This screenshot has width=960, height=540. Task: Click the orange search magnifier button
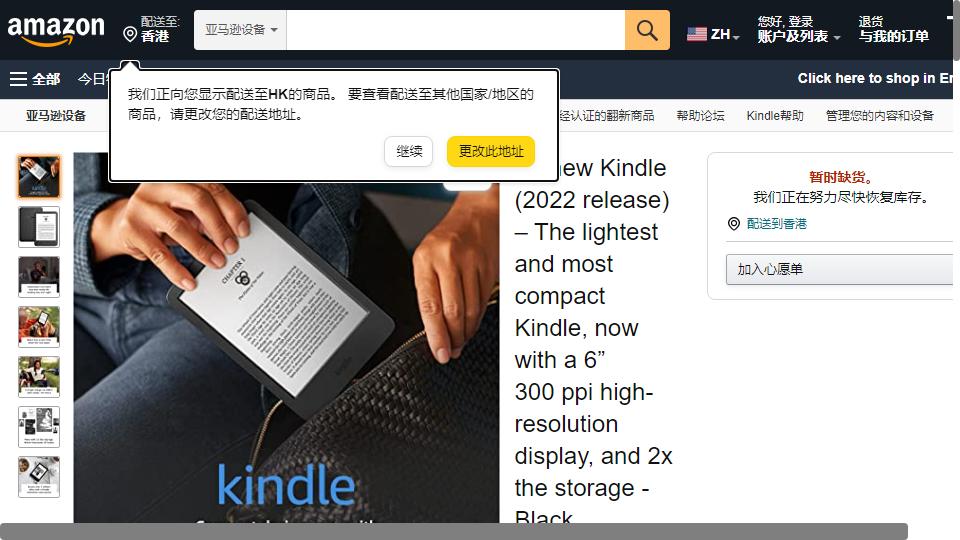[647, 30]
